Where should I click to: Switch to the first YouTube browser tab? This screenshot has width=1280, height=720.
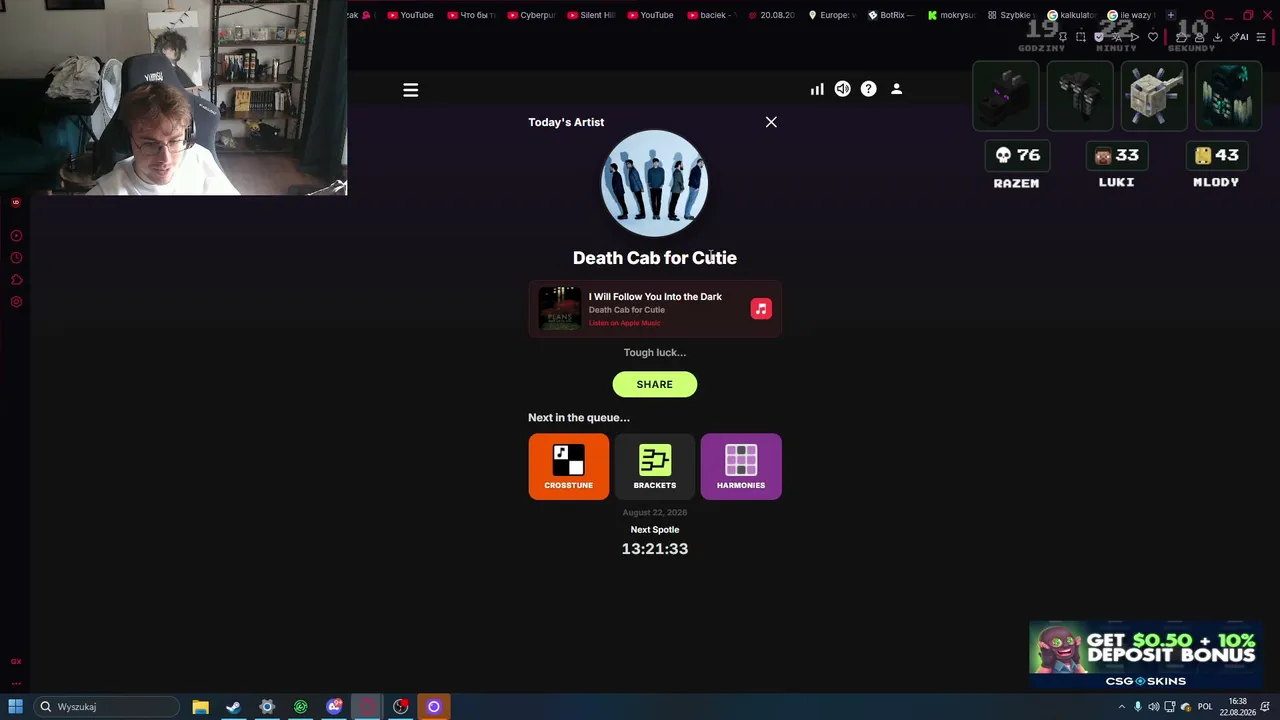click(410, 15)
